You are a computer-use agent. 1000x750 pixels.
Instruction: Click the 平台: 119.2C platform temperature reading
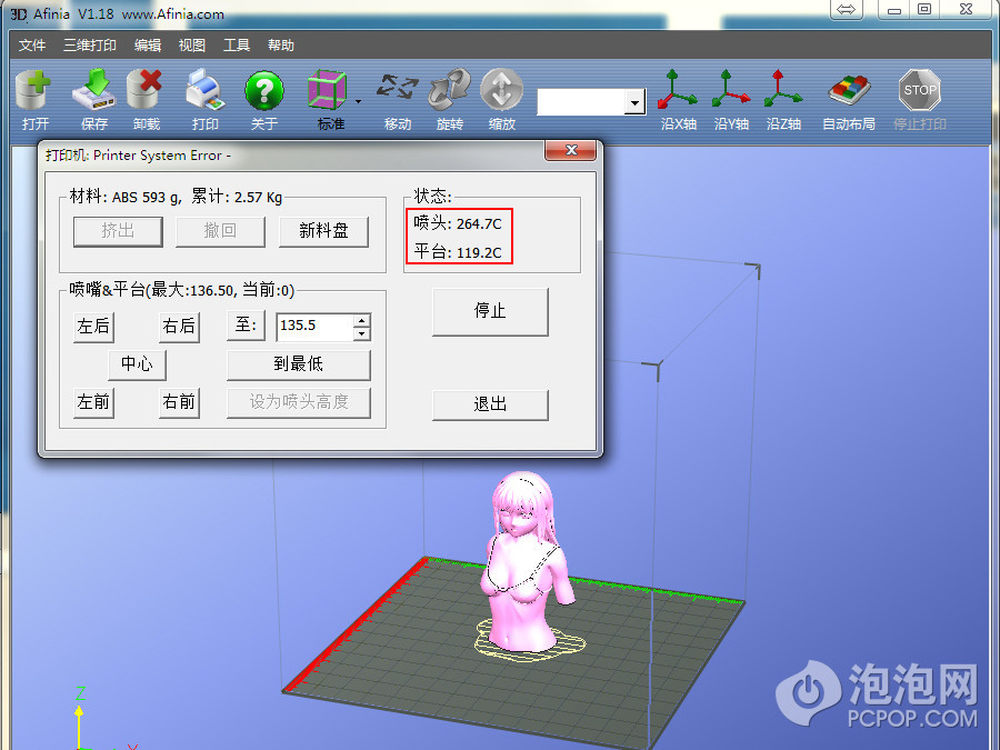[457, 253]
